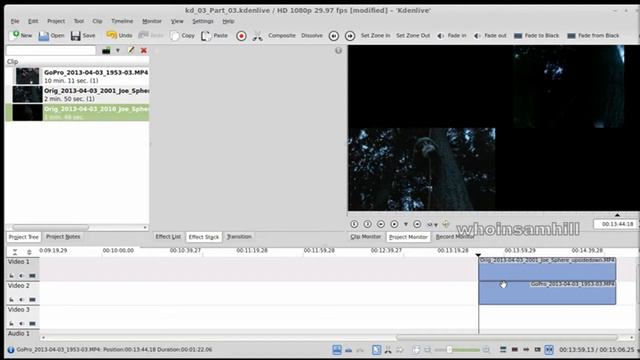Image resolution: width=640 pixels, height=360 pixels.
Task: Select the upsidedown clip on Video 1 track
Action: 547,269
